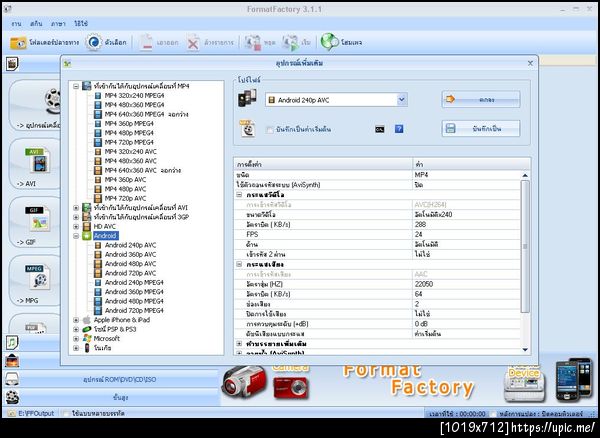This screenshot has width=600, height=438.
Task: Open the audio category music note icon
Action: [x=12, y=342]
